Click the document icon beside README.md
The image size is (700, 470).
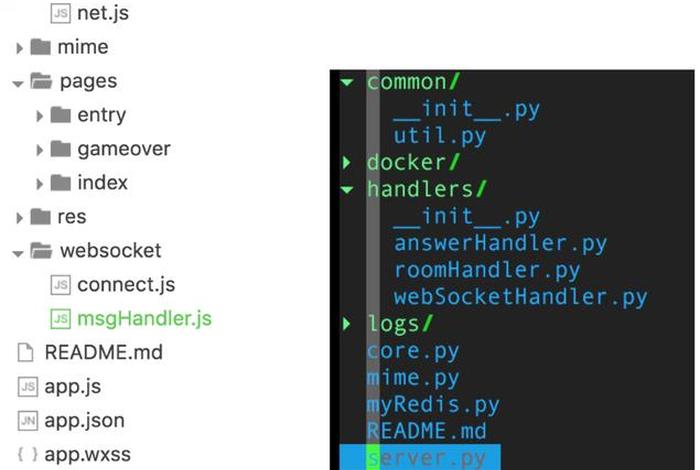click(x=26, y=353)
